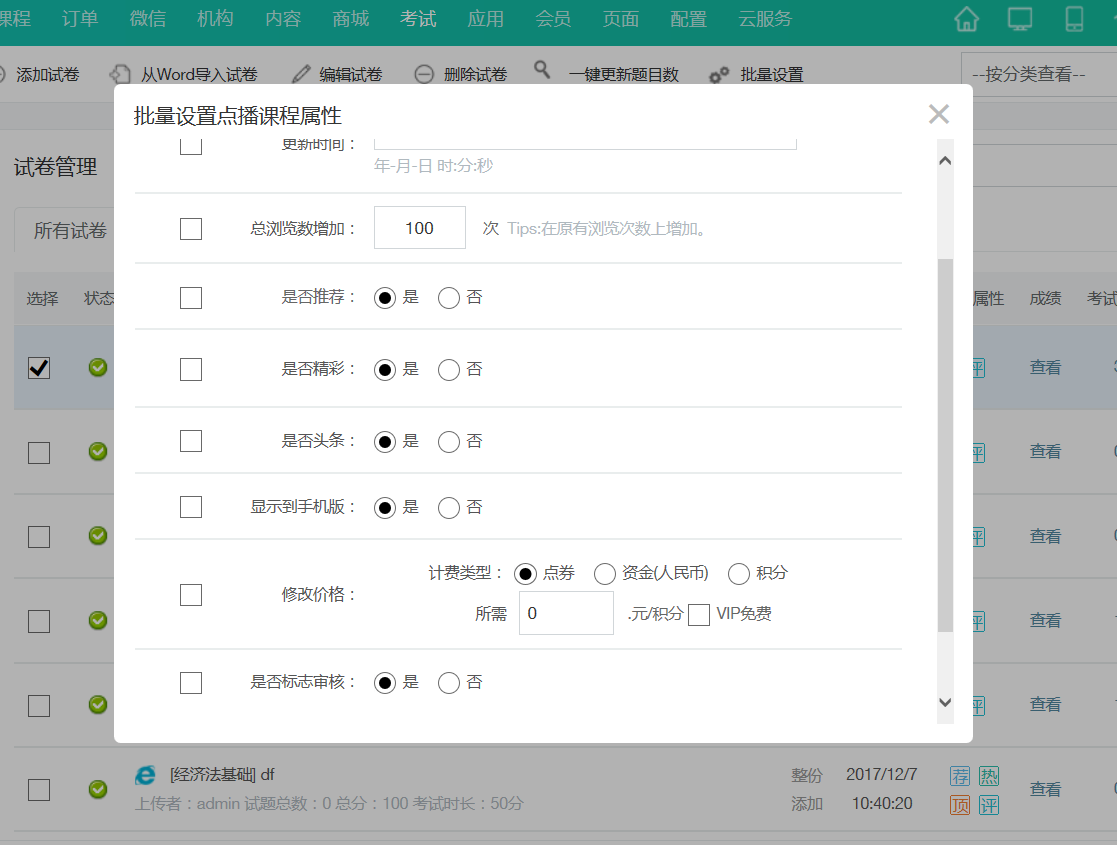Enable the 显示到手机版 checkbox
1117x845 pixels.
tap(191, 507)
